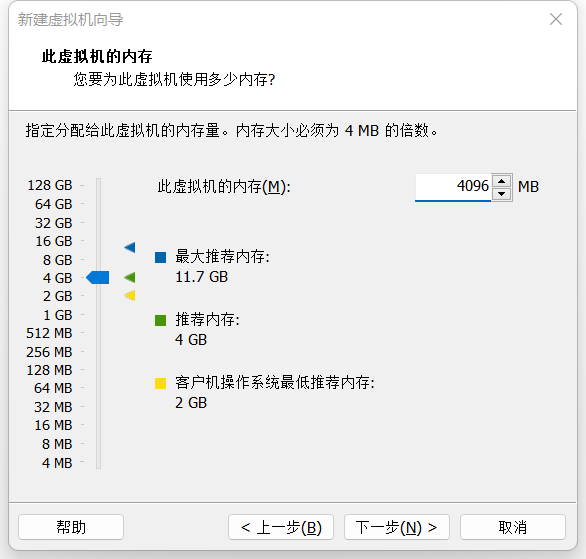
Task: Set slider to the 128 GB mark
Action: [x=98, y=185]
